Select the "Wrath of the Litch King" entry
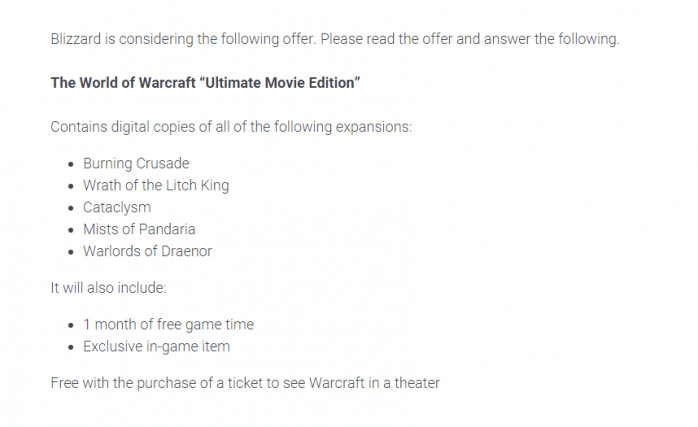 [156, 185]
